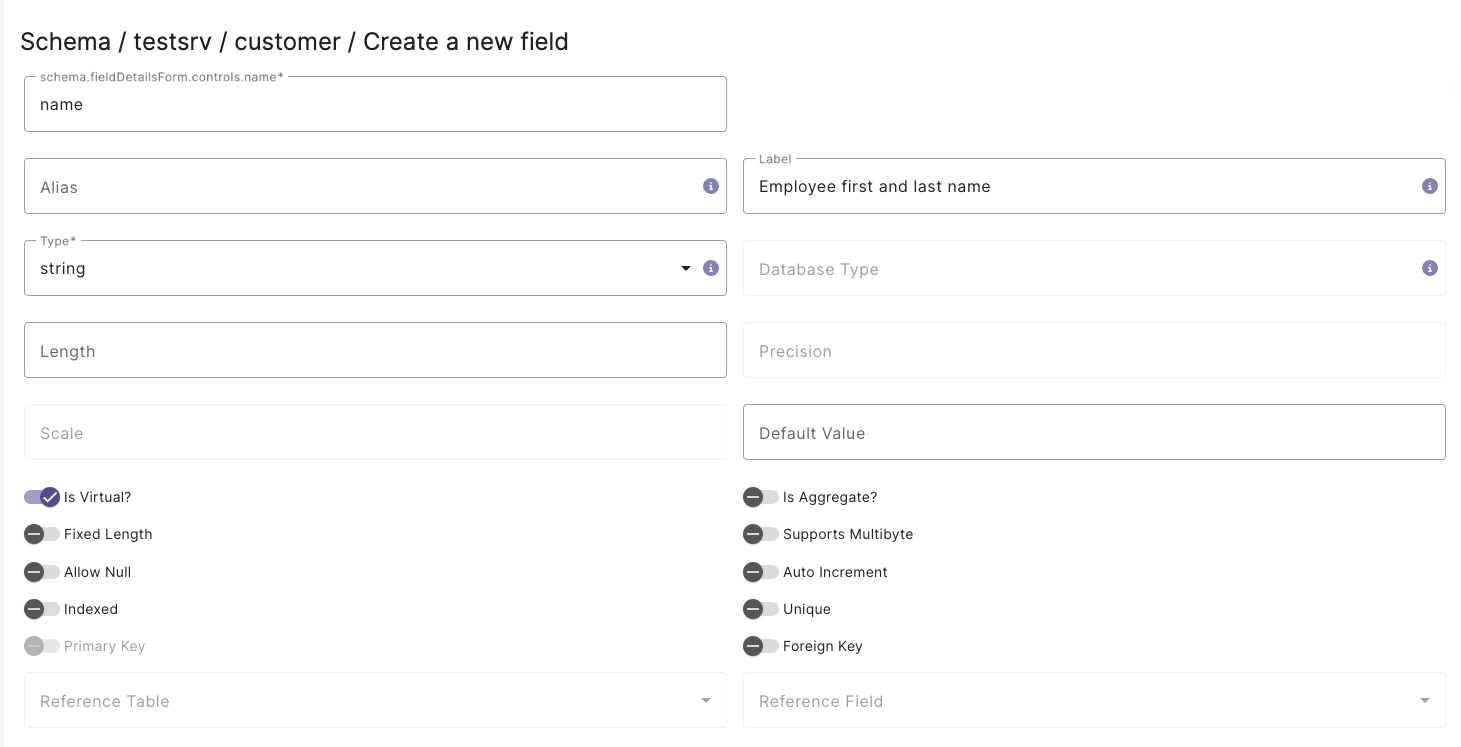Enable the Unique toggle
The image size is (1461, 747).
761,609
